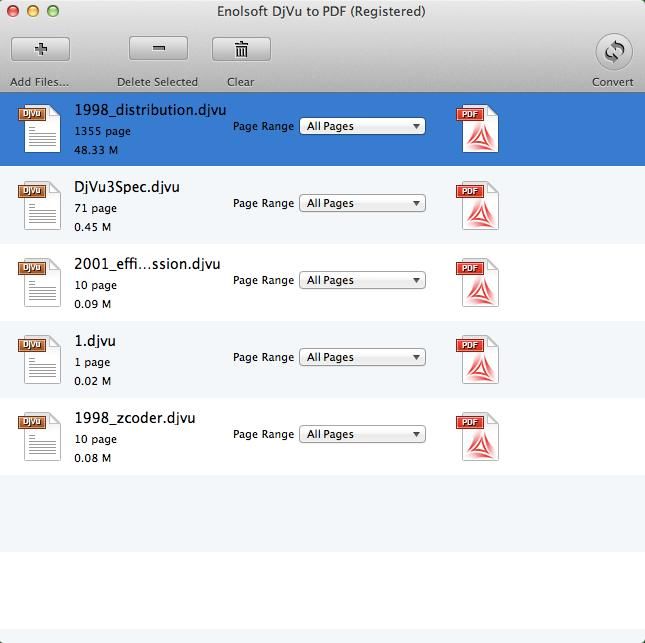This screenshot has width=645, height=643.
Task: Click DjVu file icon of 2001_effi...ssion.djvu
Action: [41, 283]
